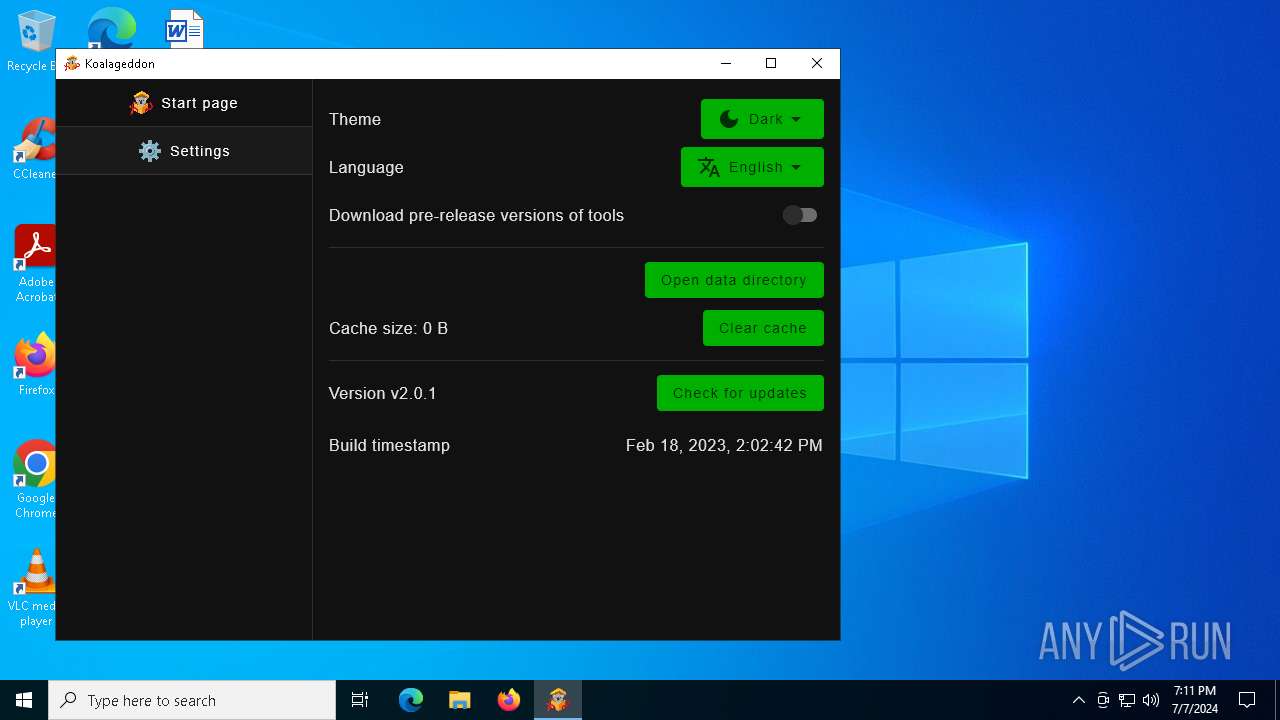
Task: Switch to the Start page tab
Action: tap(184, 103)
